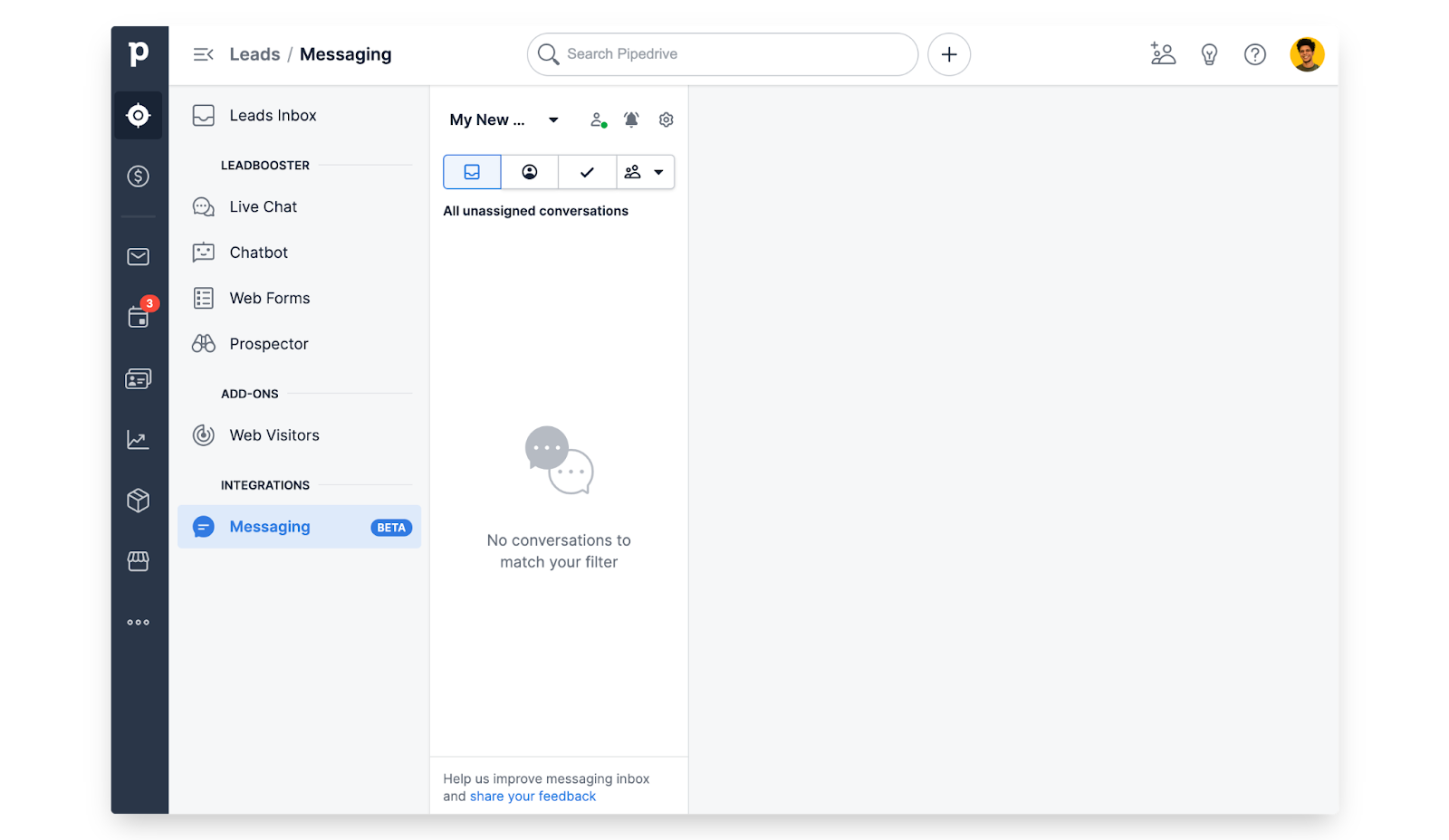Open the team filter dropdown arrow
This screenshot has width=1449, height=840.
click(x=658, y=172)
